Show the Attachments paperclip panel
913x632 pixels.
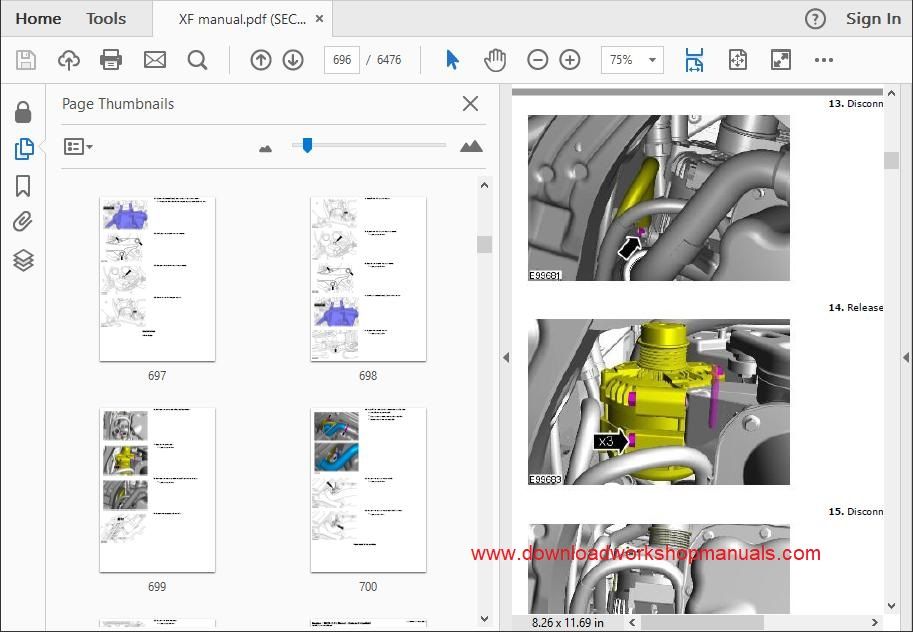pyautogui.click(x=23, y=222)
